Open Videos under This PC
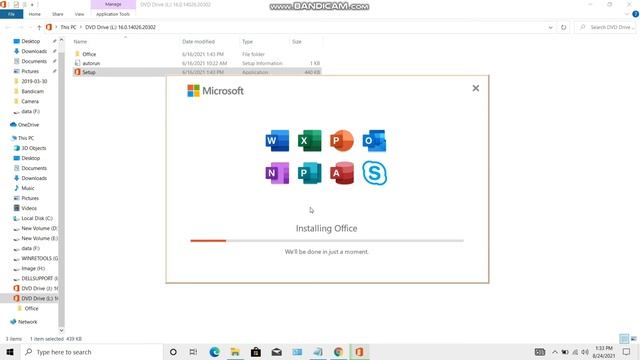The width and height of the screenshot is (640, 360). [x=29, y=208]
